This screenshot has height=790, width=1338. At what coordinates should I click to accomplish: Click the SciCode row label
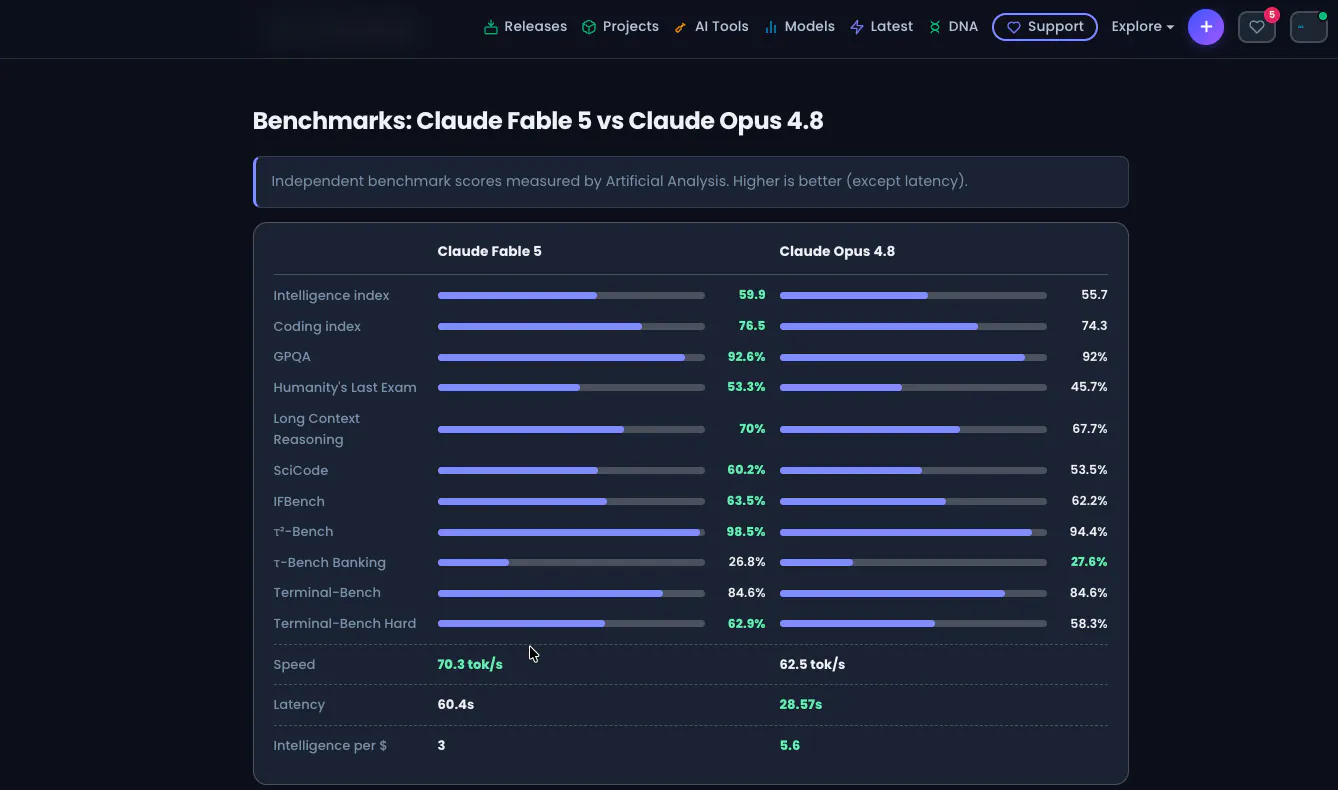click(301, 471)
